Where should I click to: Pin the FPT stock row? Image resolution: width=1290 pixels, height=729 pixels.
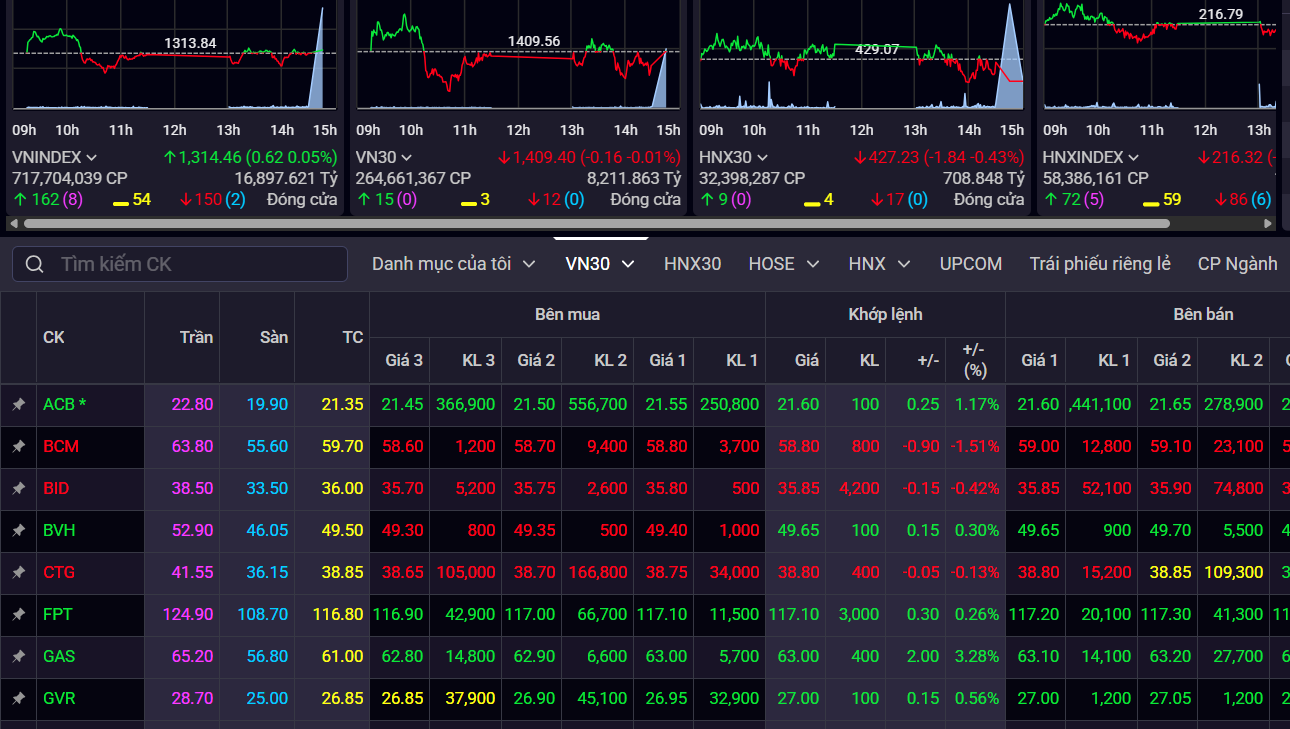[x=18, y=615]
